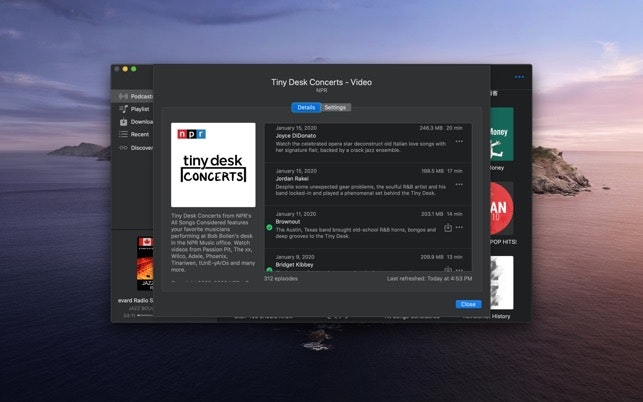Click the Downloads tray icon in the sidebar
Image resolution: width=643 pixels, height=402 pixels.
pyautogui.click(x=123, y=121)
